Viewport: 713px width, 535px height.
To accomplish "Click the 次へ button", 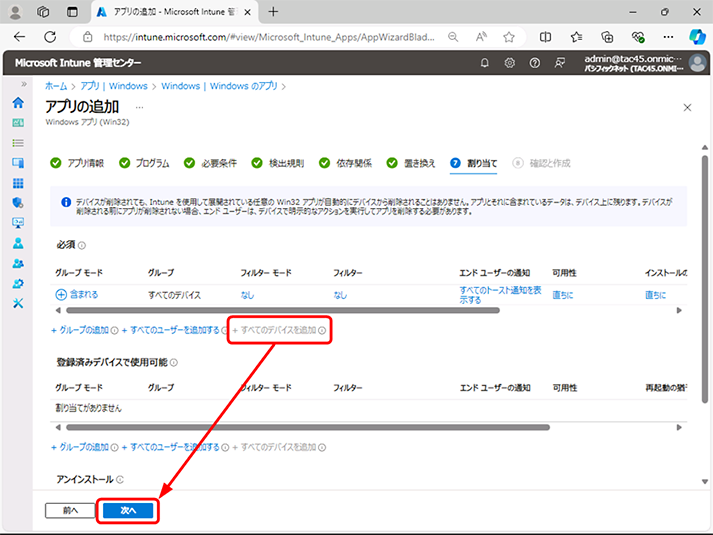I will 128,510.
